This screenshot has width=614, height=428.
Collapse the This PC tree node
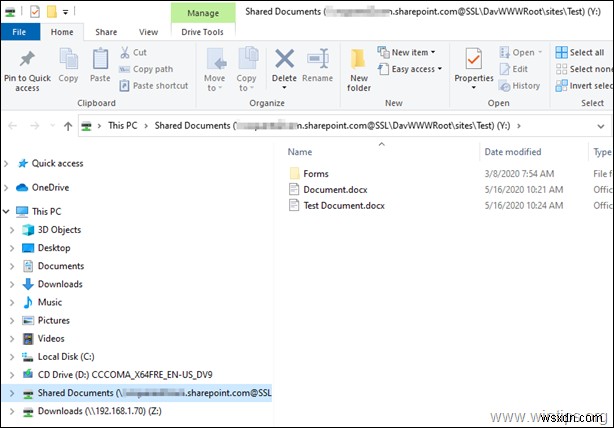6,211
